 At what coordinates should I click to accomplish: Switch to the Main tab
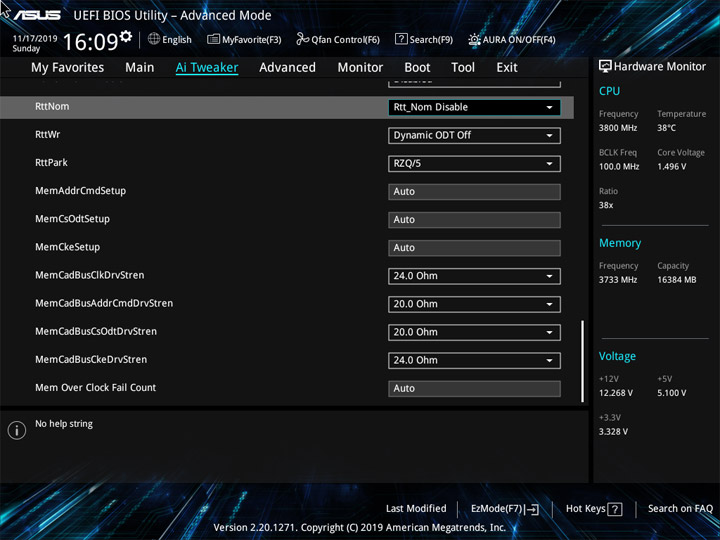[x=140, y=68]
